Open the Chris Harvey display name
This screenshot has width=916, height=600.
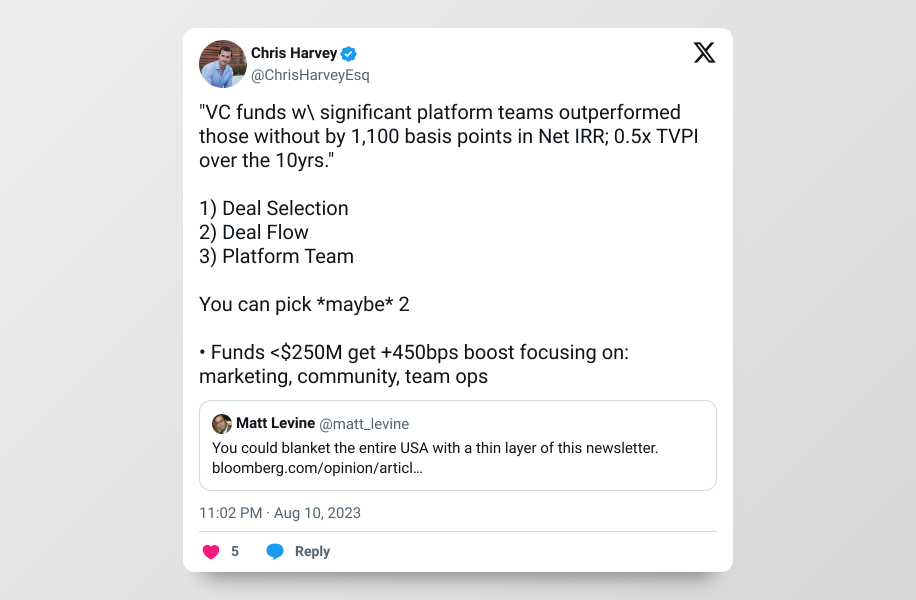point(294,53)
